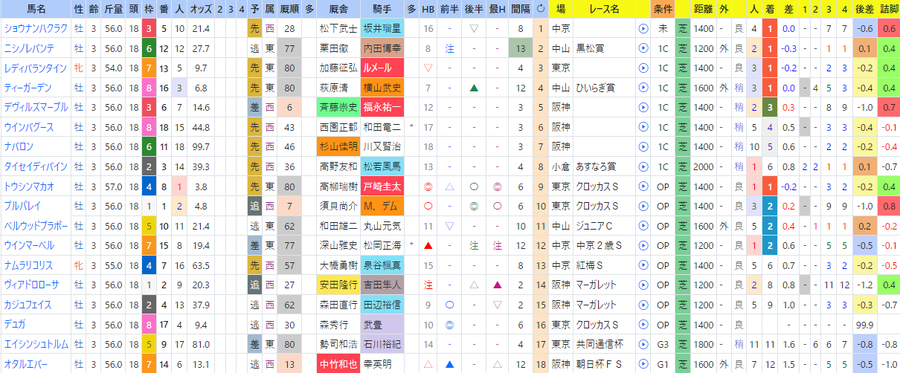The width and height of the screenshot is (900, 373).
Task: Click the 厩順 column header
Action: point(290,9)
